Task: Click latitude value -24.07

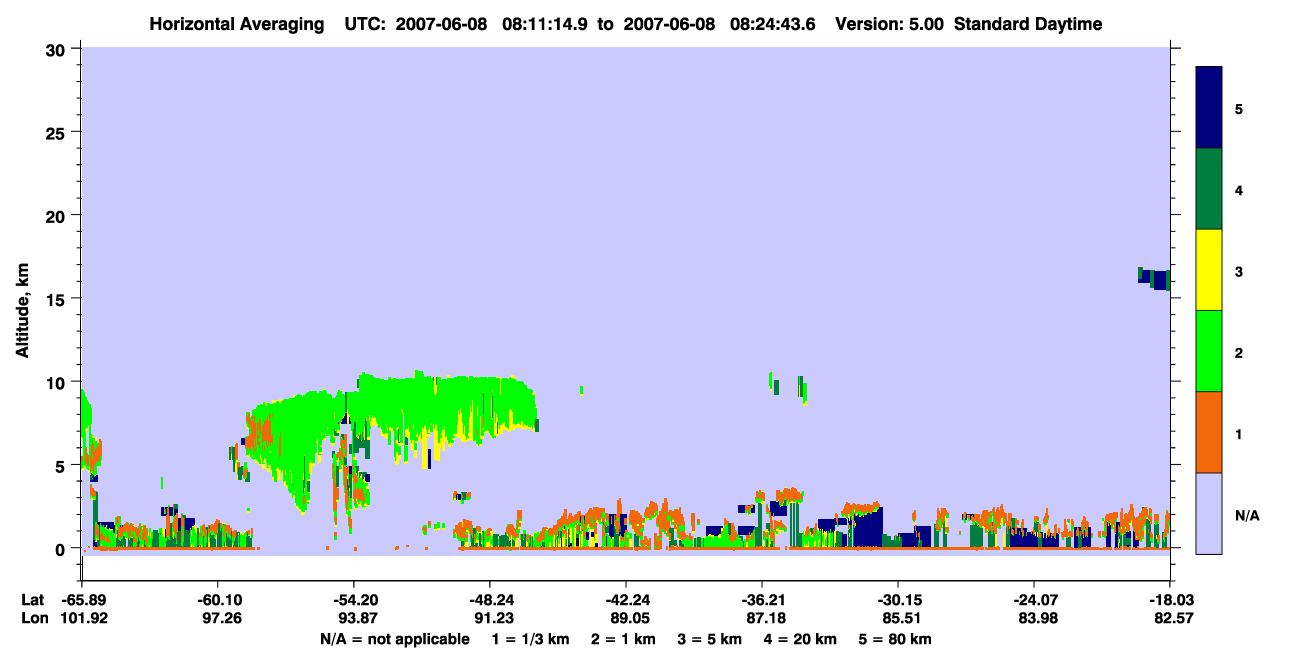Action: pyautogui.click(x=1034, y=600)
